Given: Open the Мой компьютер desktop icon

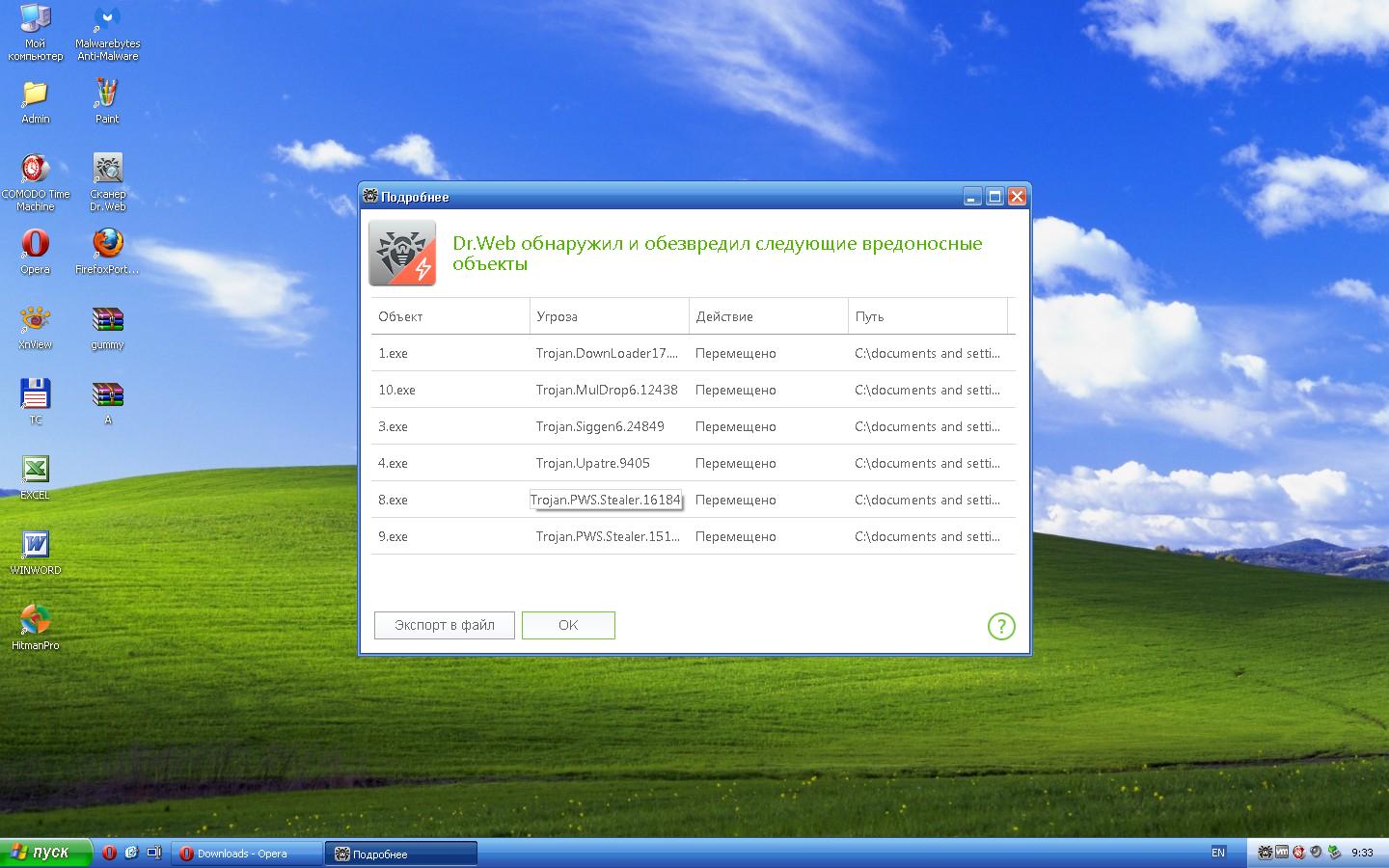Looking at the screenshot, I should tap(35, 34).
